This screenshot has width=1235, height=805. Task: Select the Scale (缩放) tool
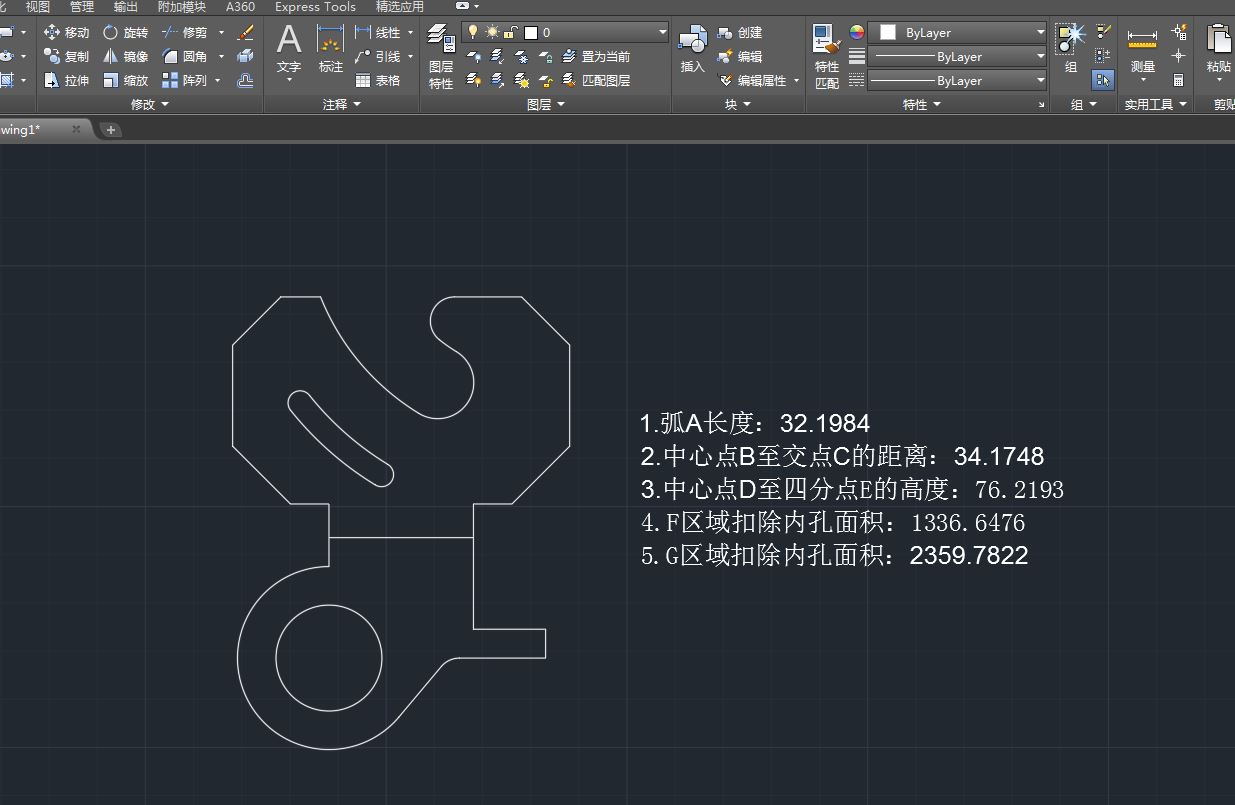coord(125,80)
